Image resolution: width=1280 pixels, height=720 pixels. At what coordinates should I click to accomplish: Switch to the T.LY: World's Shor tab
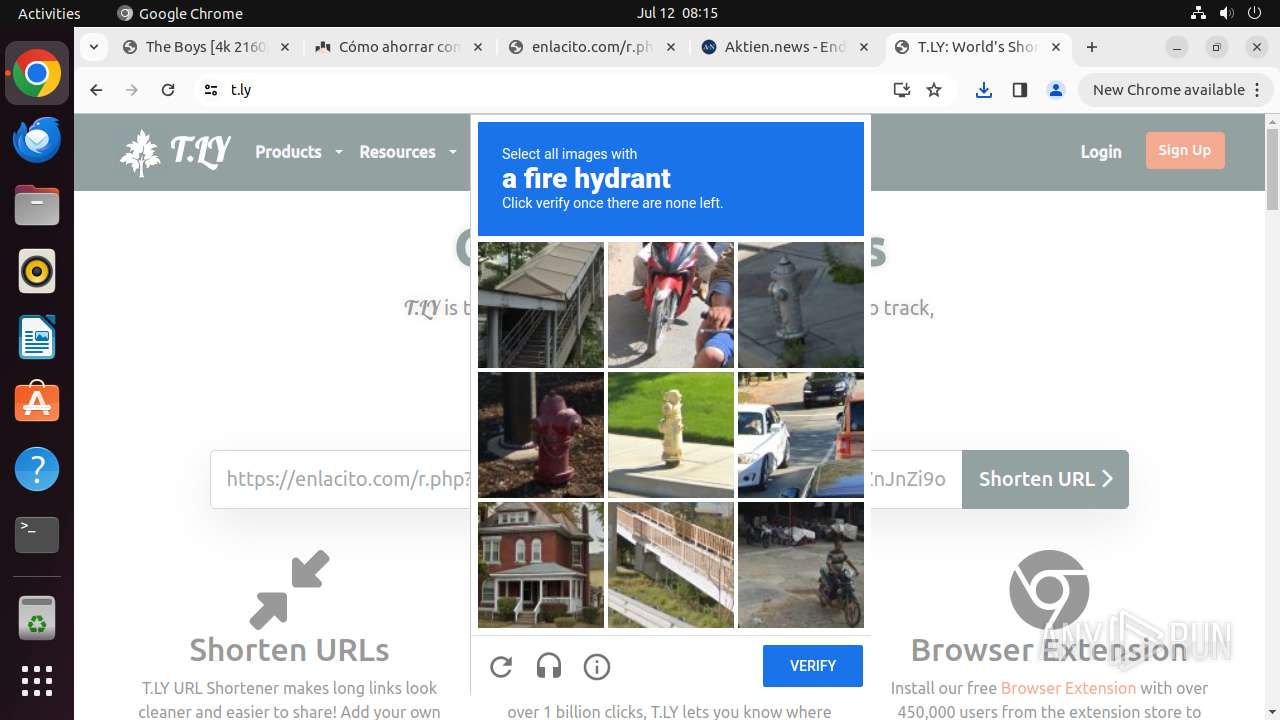(976, 47)
